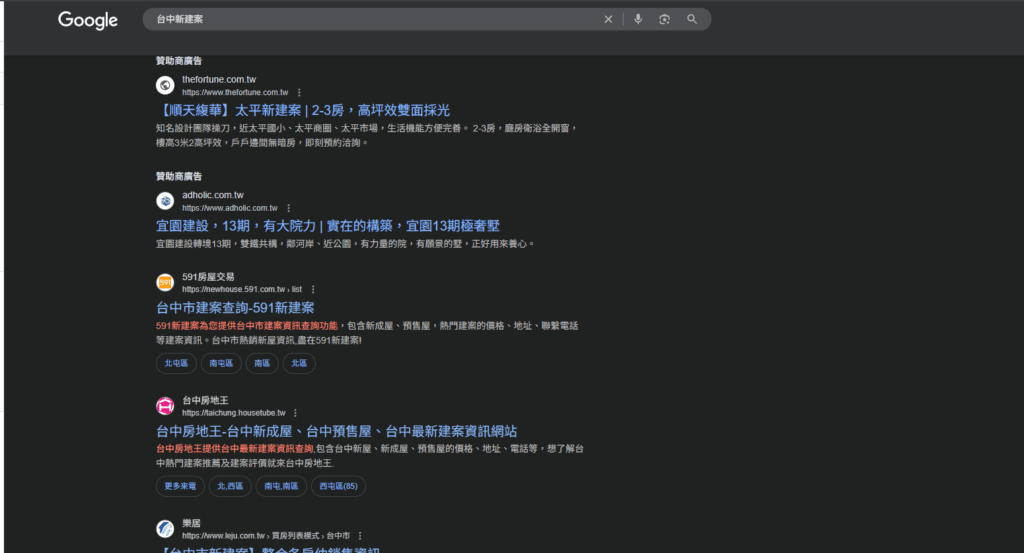The height and width of the screenshot is (553, 1024).
Task: Click site name adholic.com.tw
Action: click(x=213, y=195)
